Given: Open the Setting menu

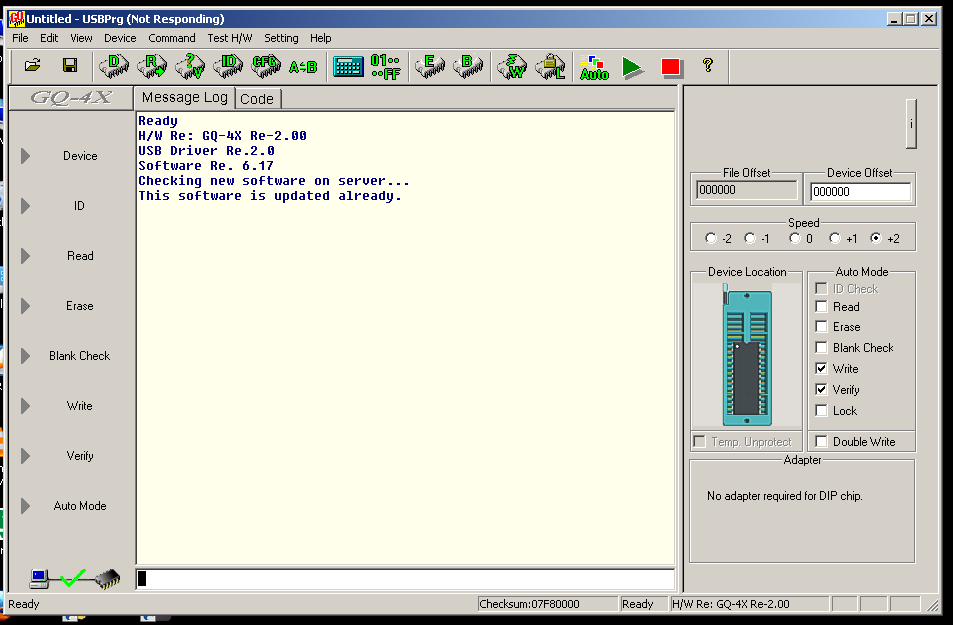Looking at the screenshot, I should tap(281, 38).
